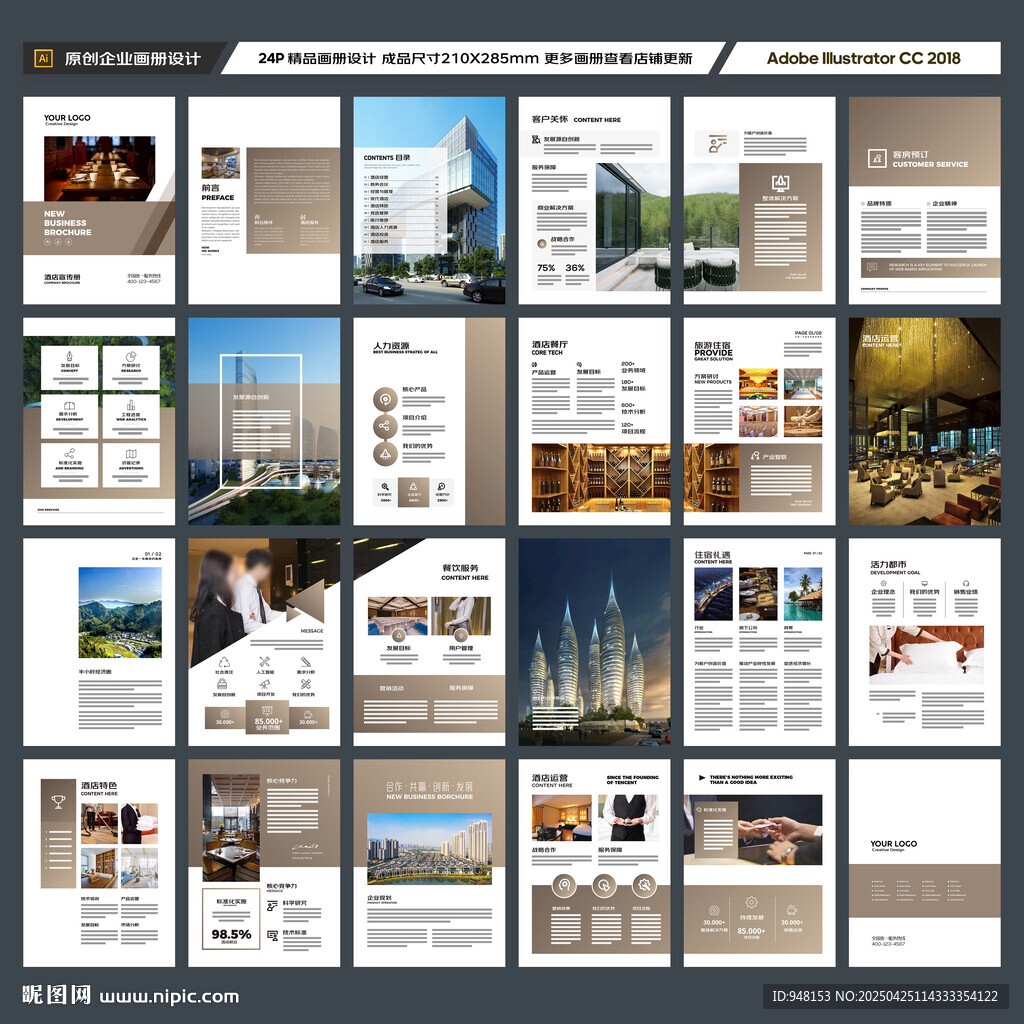Click the monitor icon above 整体解决方案
This screenshot has height=1024, width=1024.
pos(780,183)
